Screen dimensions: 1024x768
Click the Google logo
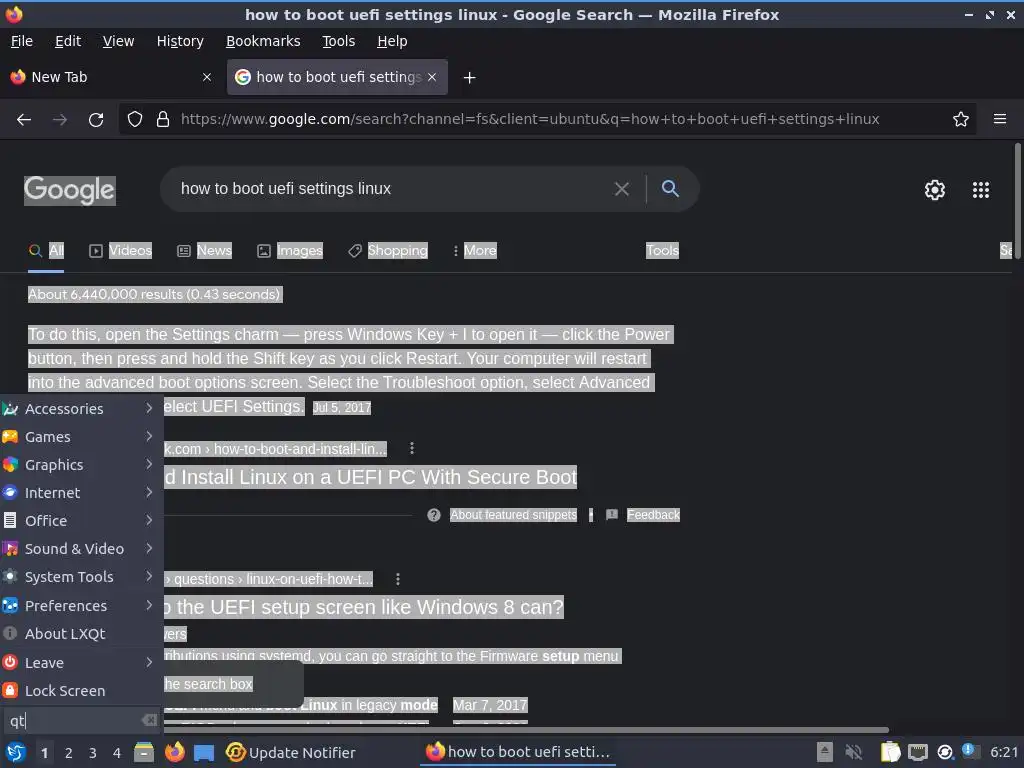pyautogui.click(x=70, y=191)
